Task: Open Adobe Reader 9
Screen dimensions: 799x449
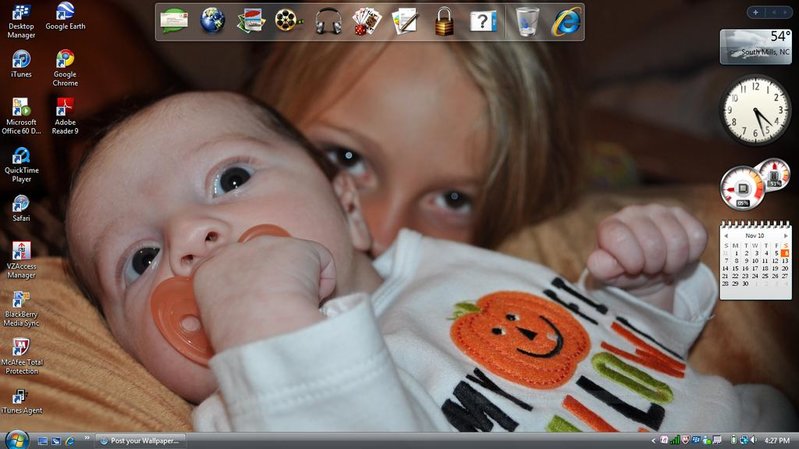Action: pyautogui.click(x=65, y=116)
